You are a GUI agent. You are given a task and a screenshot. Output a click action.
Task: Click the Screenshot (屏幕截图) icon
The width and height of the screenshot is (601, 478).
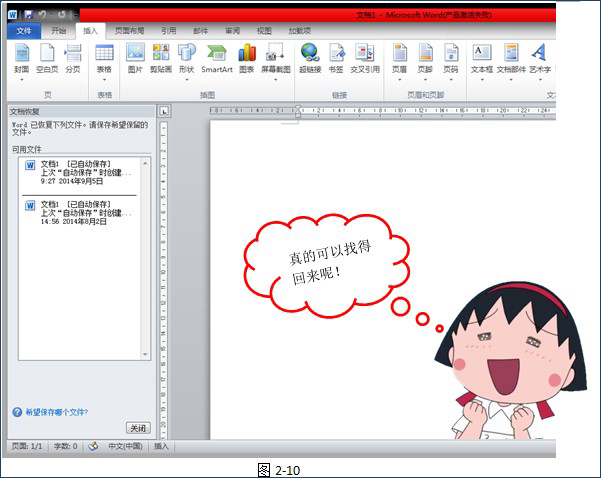coord(276,53)
